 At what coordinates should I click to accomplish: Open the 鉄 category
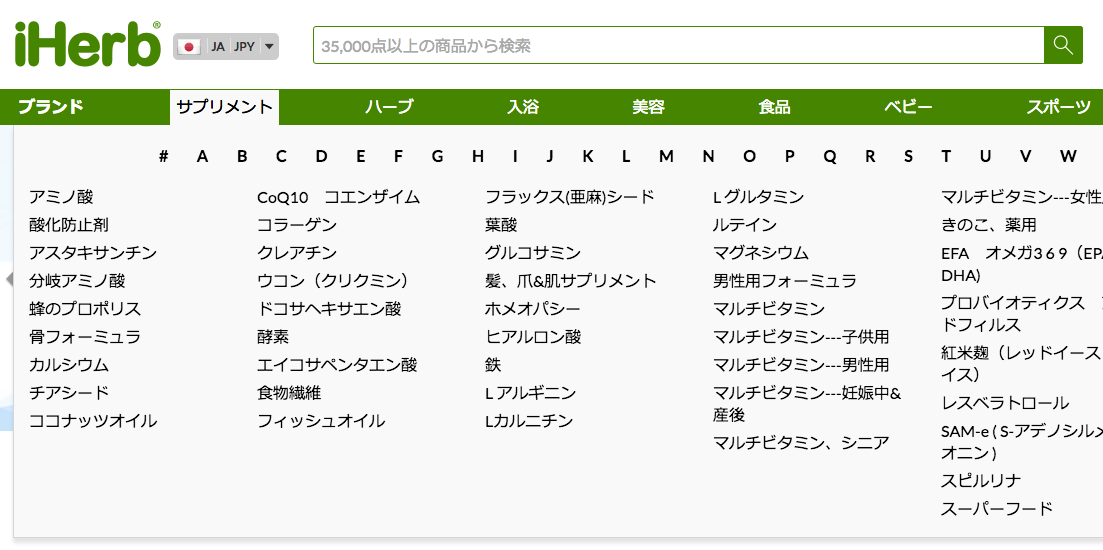pyautogui.click(x=493, y=365)
